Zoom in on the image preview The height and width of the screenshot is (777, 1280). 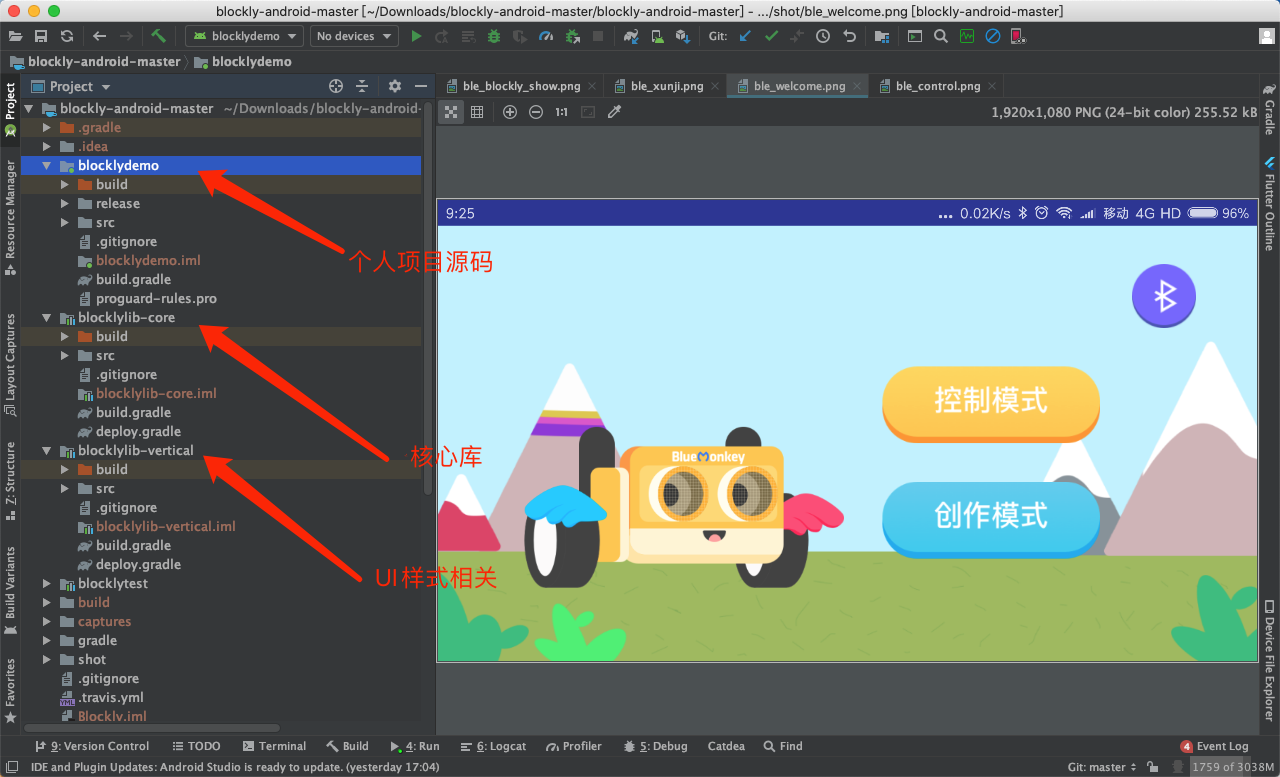(510, 112)
